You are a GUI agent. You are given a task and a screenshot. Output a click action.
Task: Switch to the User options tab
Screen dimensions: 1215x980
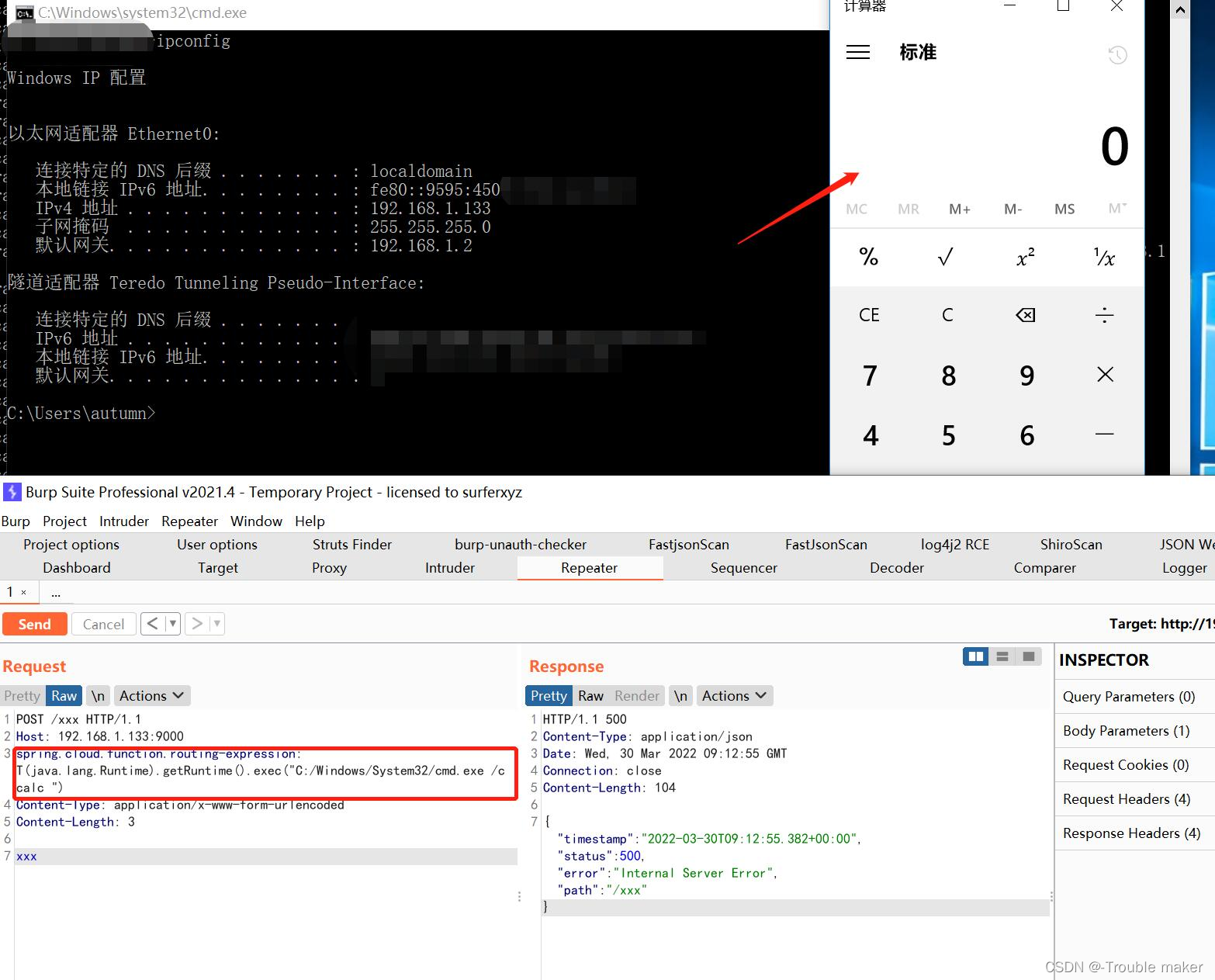[217, 545]
